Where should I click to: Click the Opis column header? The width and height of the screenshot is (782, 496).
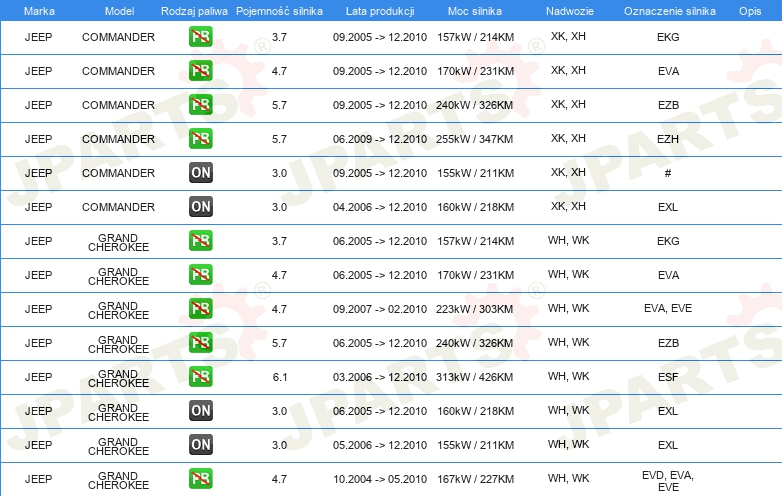click(750, 11)
